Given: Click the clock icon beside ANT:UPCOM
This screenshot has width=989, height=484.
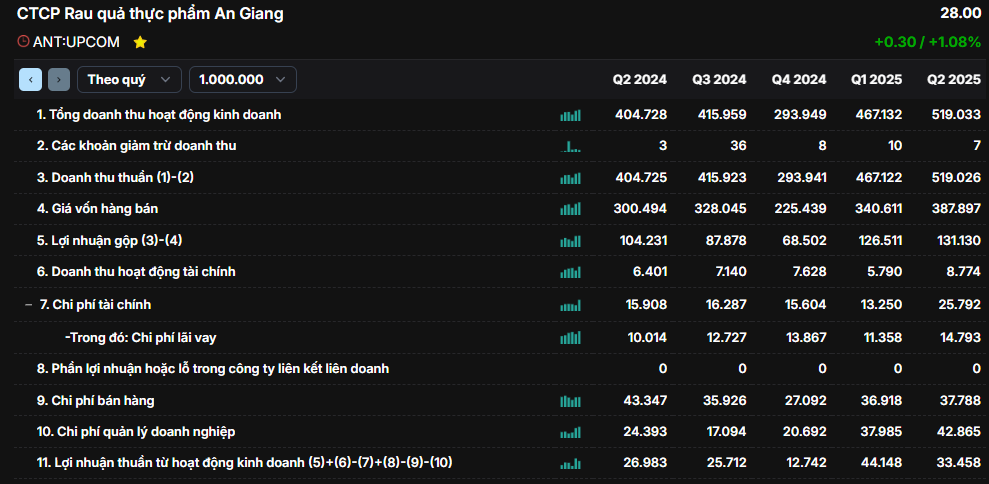Looking at the screenshot, I should [x=23, y=42].
